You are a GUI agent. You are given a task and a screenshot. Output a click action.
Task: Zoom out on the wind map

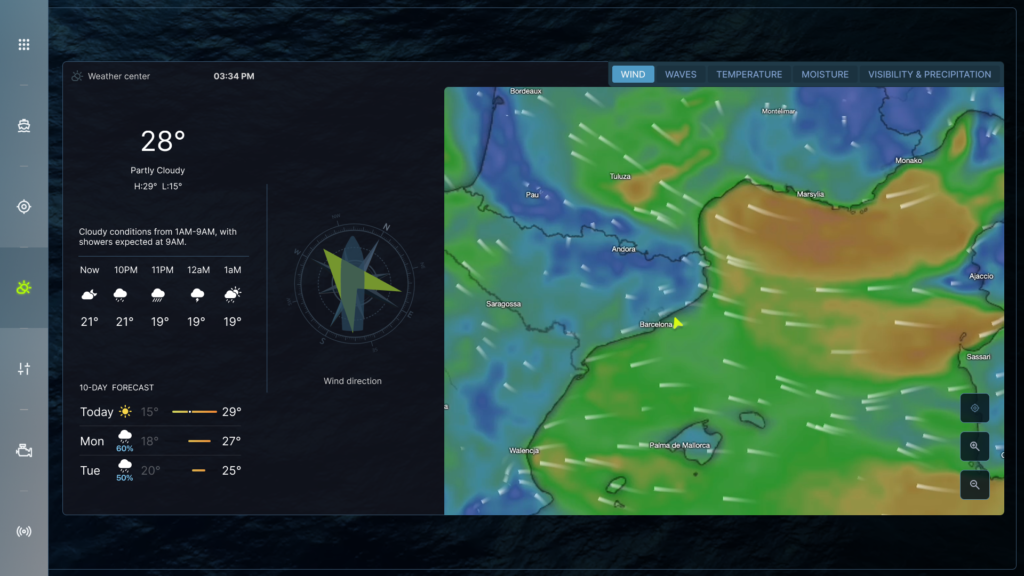pyautogui.click(x=974, y=484)
